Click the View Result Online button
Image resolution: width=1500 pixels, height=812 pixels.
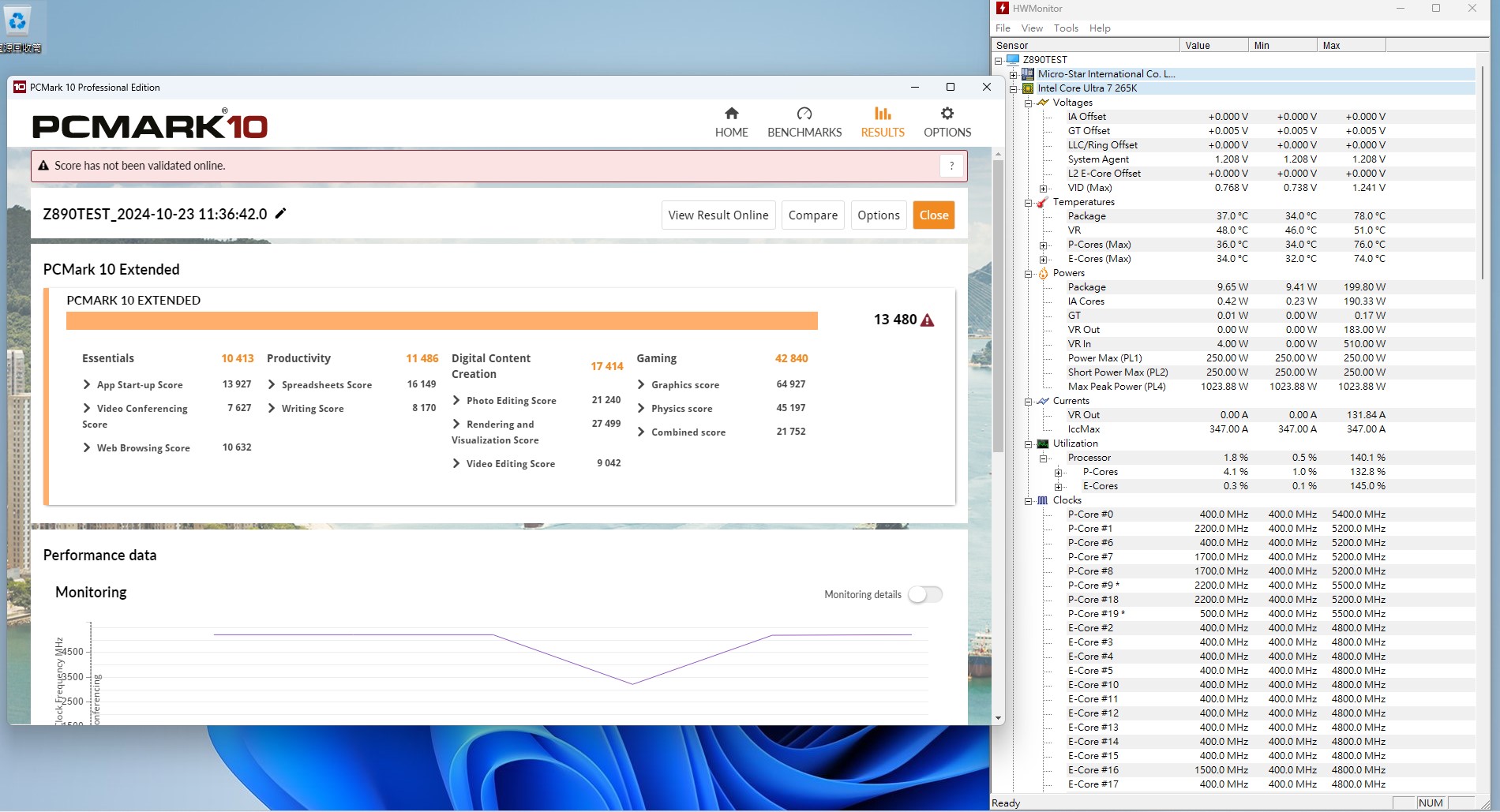click(718, 215)
